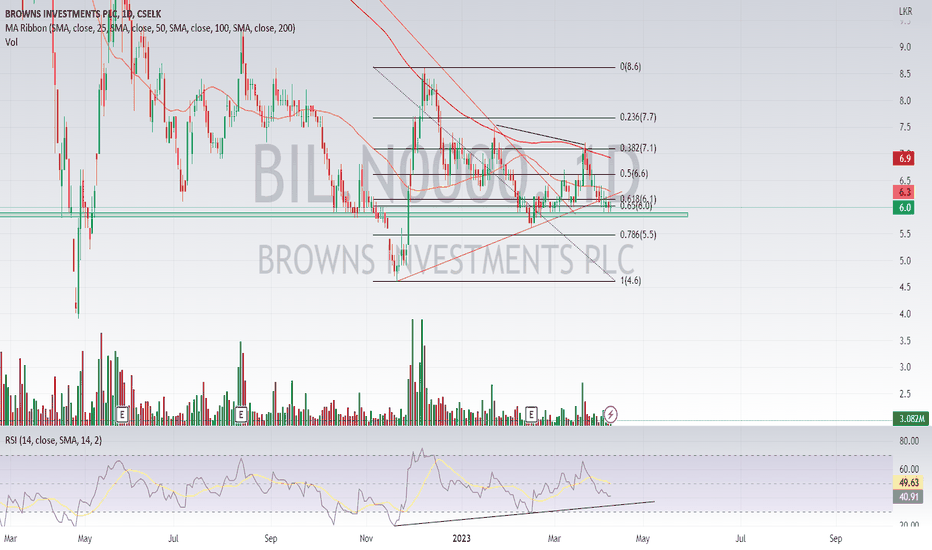
Task: Select the Fibonacci 0.5(6.6) level label
Action: pos(634,174)
